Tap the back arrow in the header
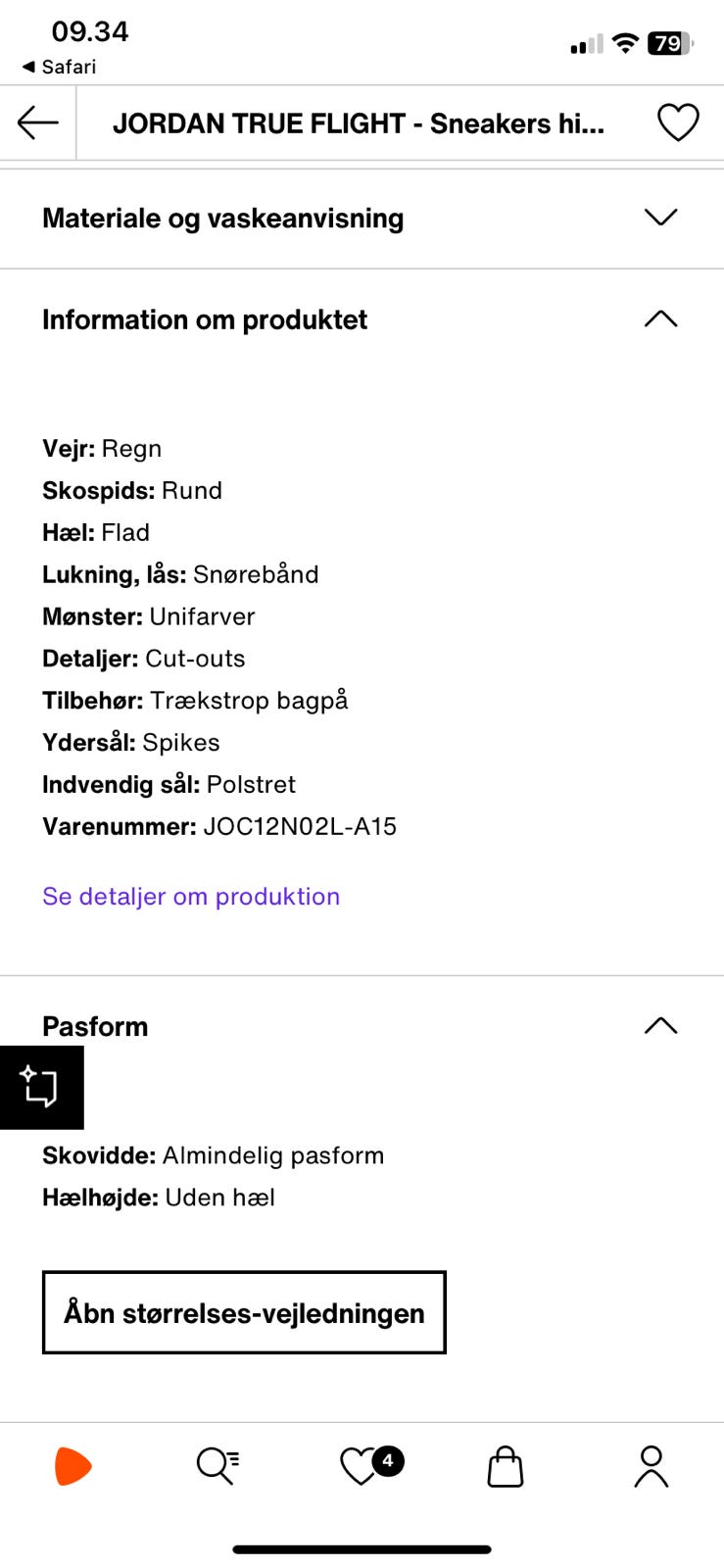Screen dimensions: 724x1568 pyautogui.click(x=38, y=122)
